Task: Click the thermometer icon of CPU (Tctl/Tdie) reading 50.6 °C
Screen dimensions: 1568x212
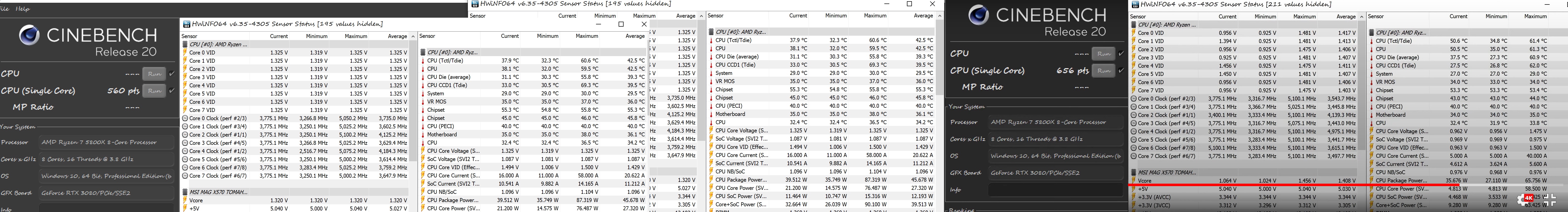Action: 1371,41
